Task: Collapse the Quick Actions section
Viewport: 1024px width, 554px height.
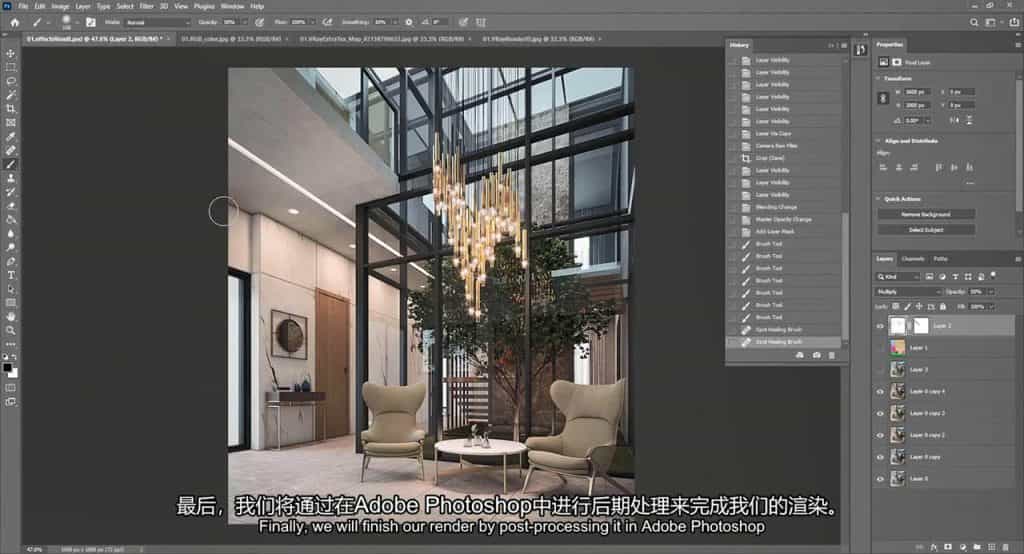Action: tap(878, 199)
